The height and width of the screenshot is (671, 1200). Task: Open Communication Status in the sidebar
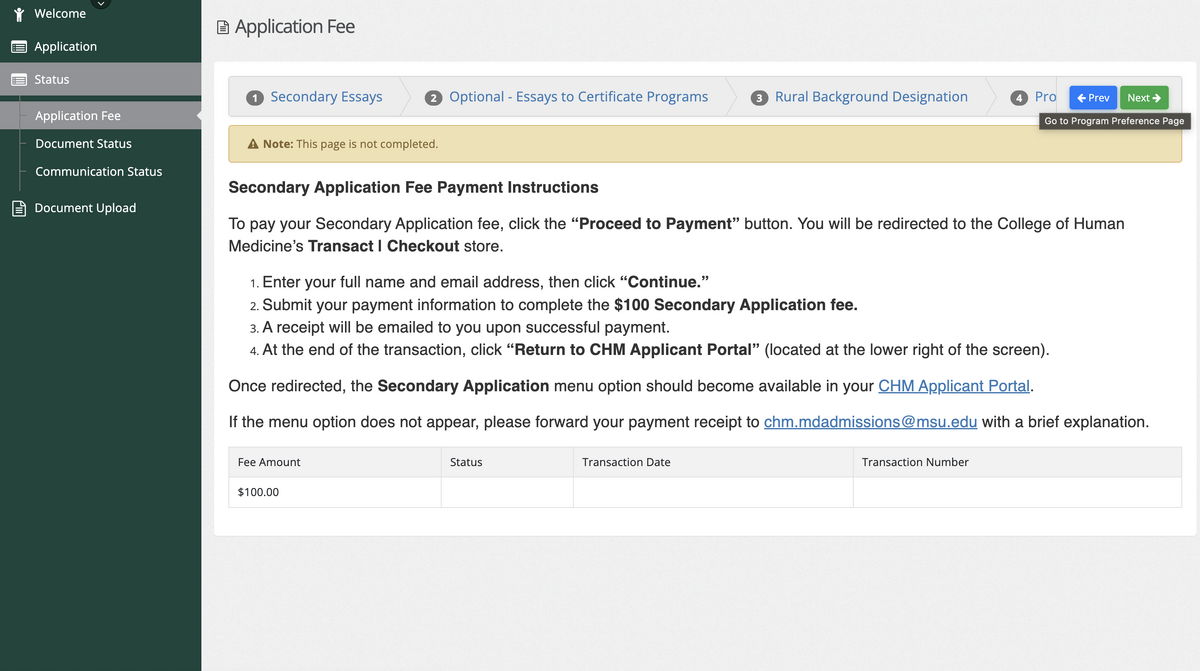pos(98,172)
